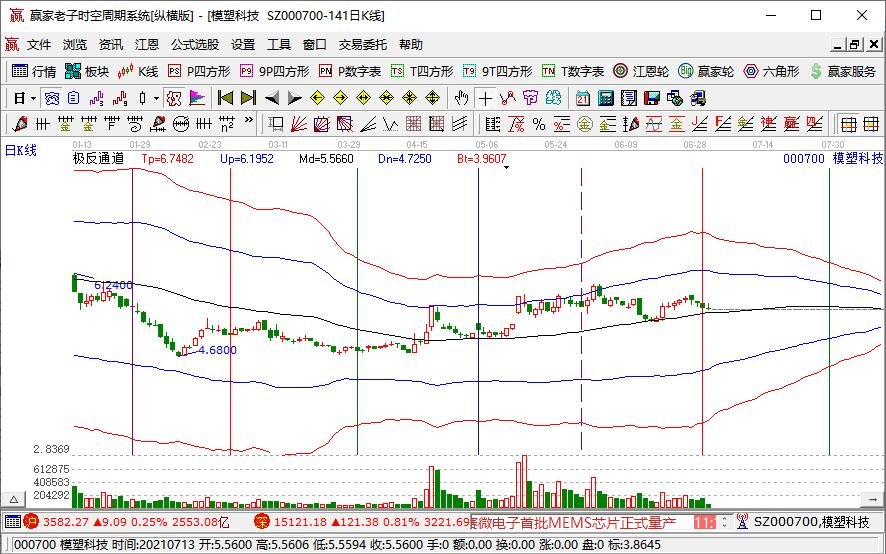Save the chart with floppy disk icon
The height and width of the screenshot is (554, 886).
point(652,98)
